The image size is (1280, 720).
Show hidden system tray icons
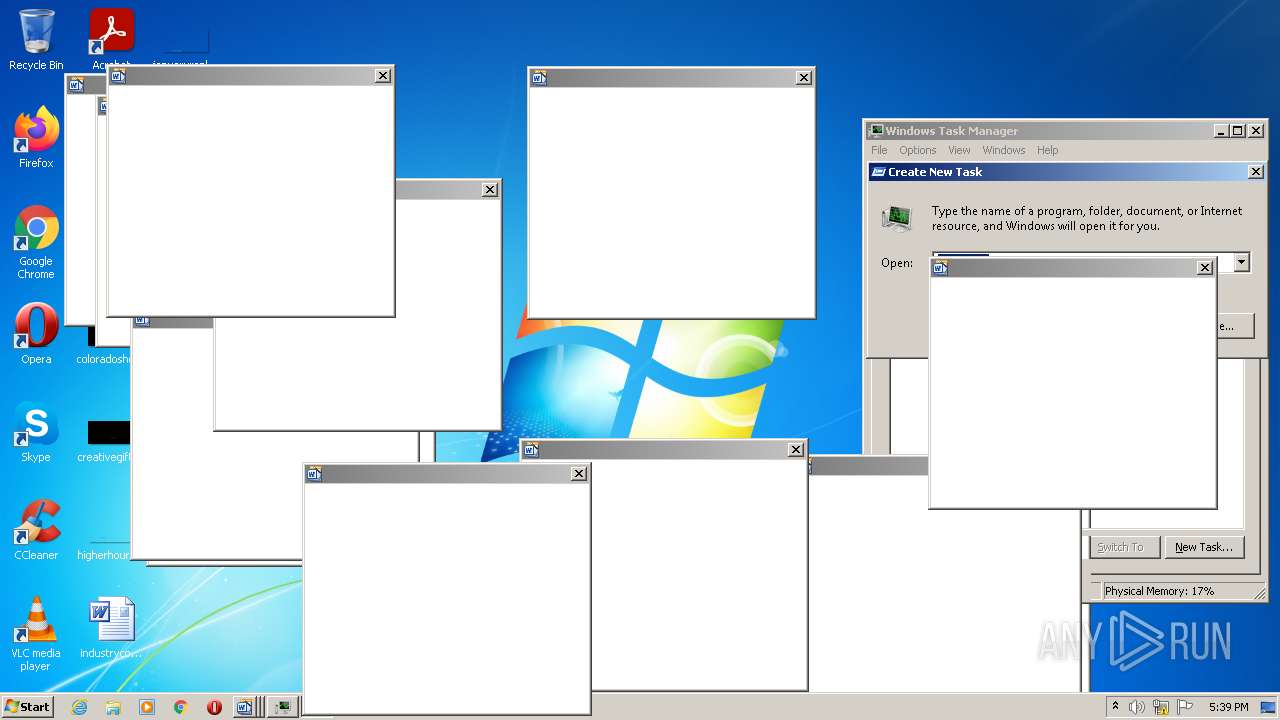pyautogui.click(x=1115, y=707)
